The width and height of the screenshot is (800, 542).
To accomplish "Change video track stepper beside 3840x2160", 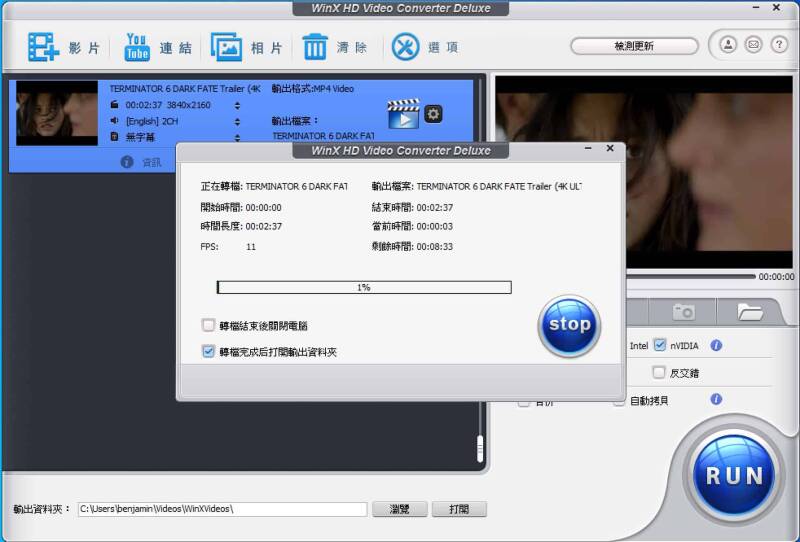I will (x=237, y=106).
